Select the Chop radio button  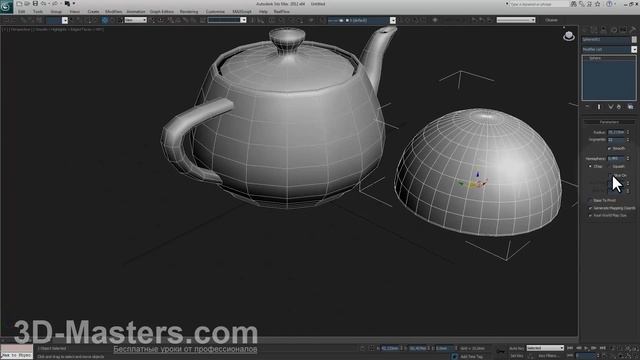590,166
